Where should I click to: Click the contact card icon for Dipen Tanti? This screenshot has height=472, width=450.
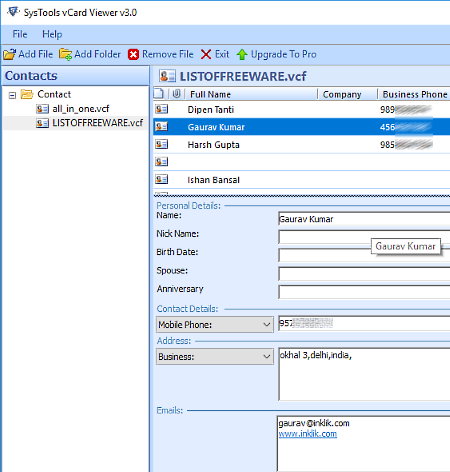pos(162,109)
